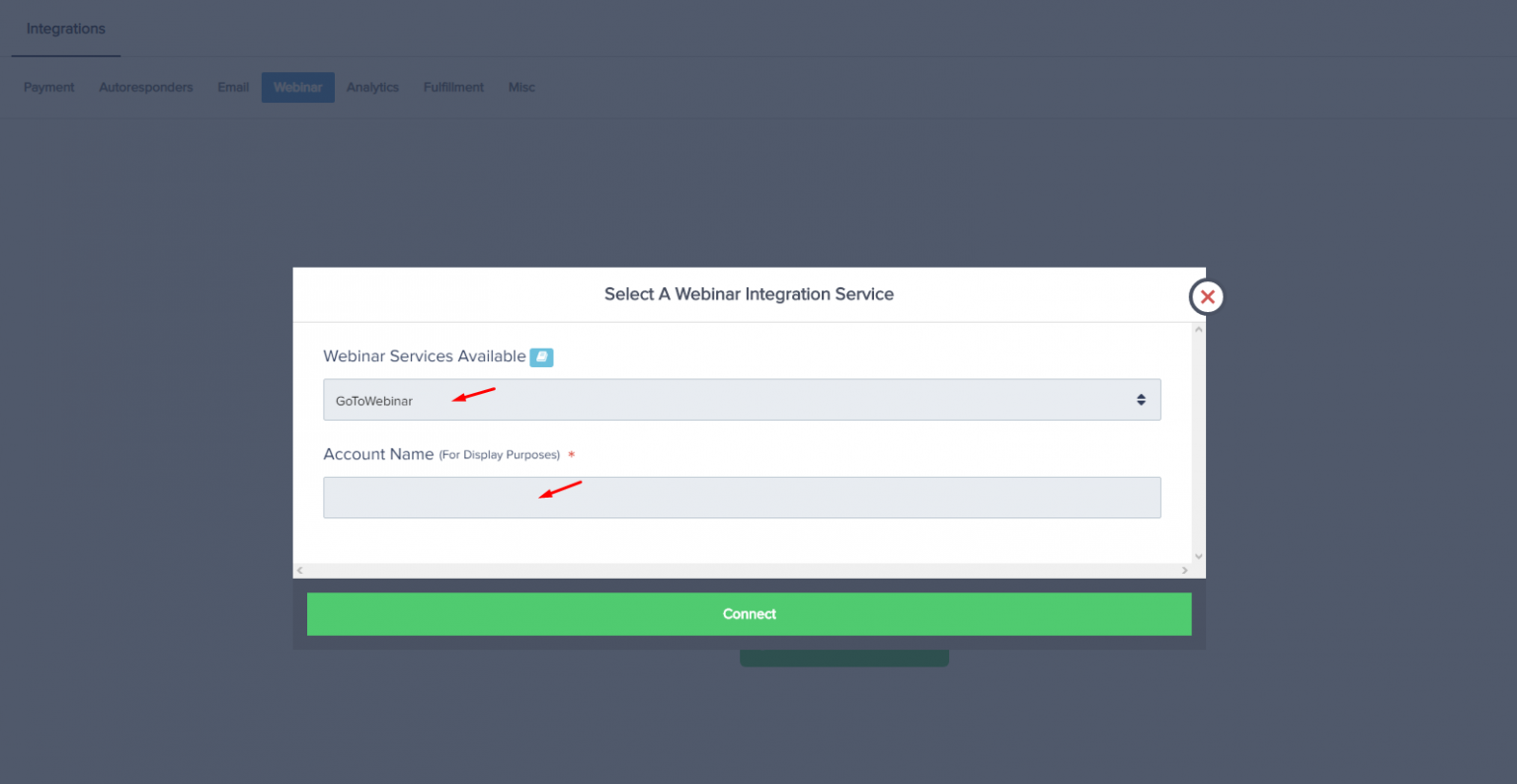Switch to the Autoresponders tab
Image resolution: width=1517 pixels, height=784 pixels.
coord(146,87)
